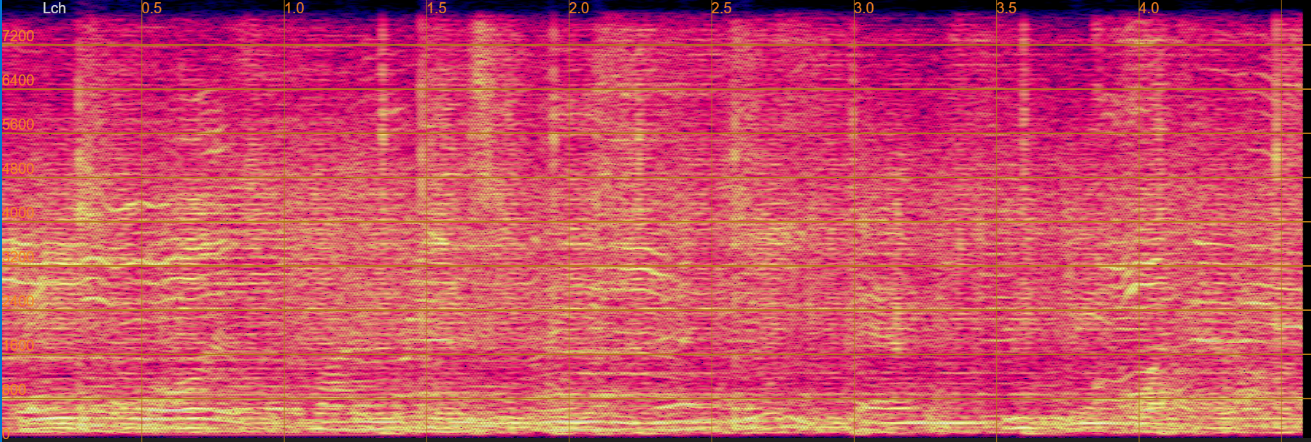
Task: Click the bright vertical streak after 3.5 seconds
Action: [x=1023, y=80]
